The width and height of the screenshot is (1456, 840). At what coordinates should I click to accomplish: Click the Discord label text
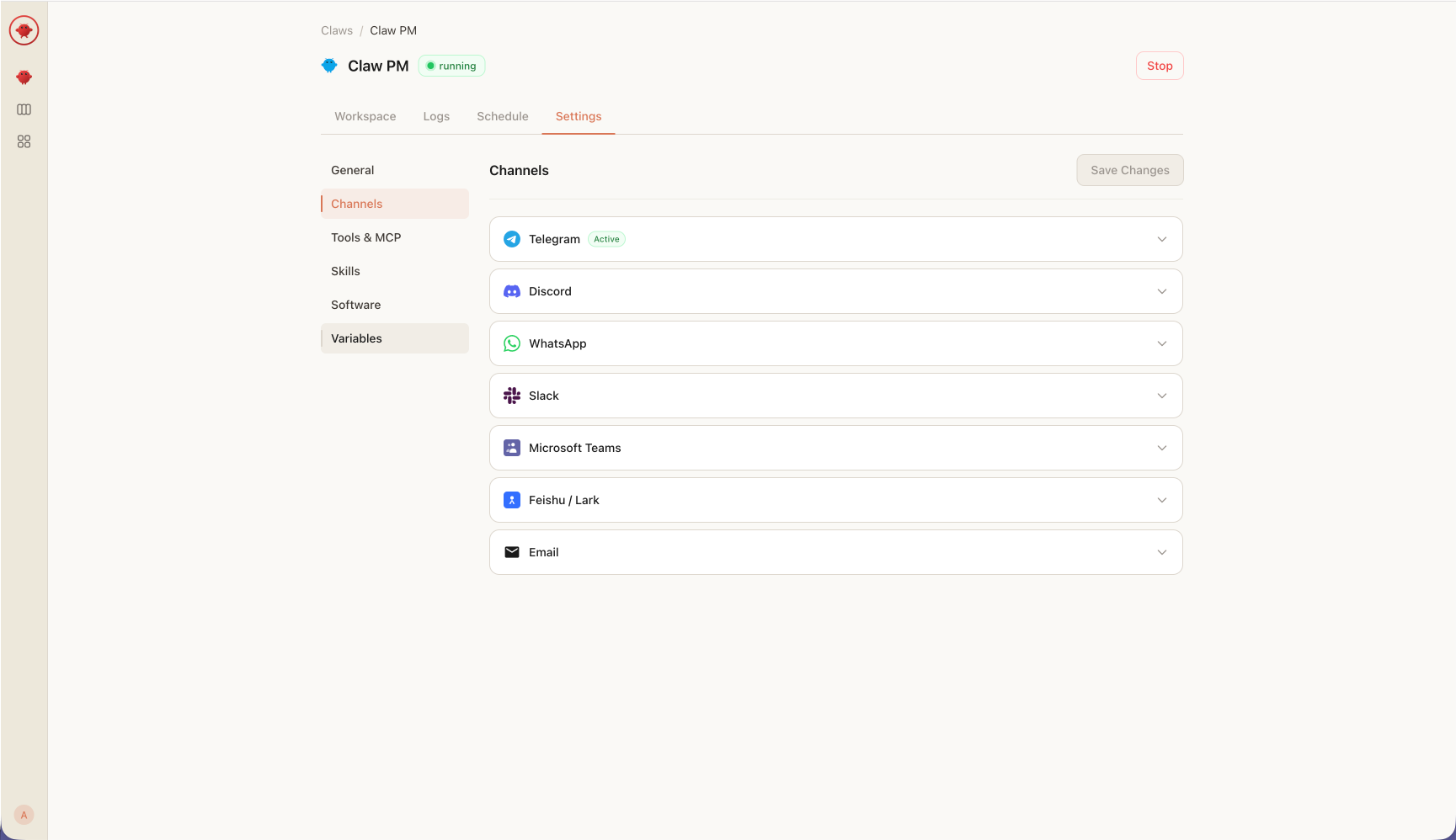(x=550, y=291)
